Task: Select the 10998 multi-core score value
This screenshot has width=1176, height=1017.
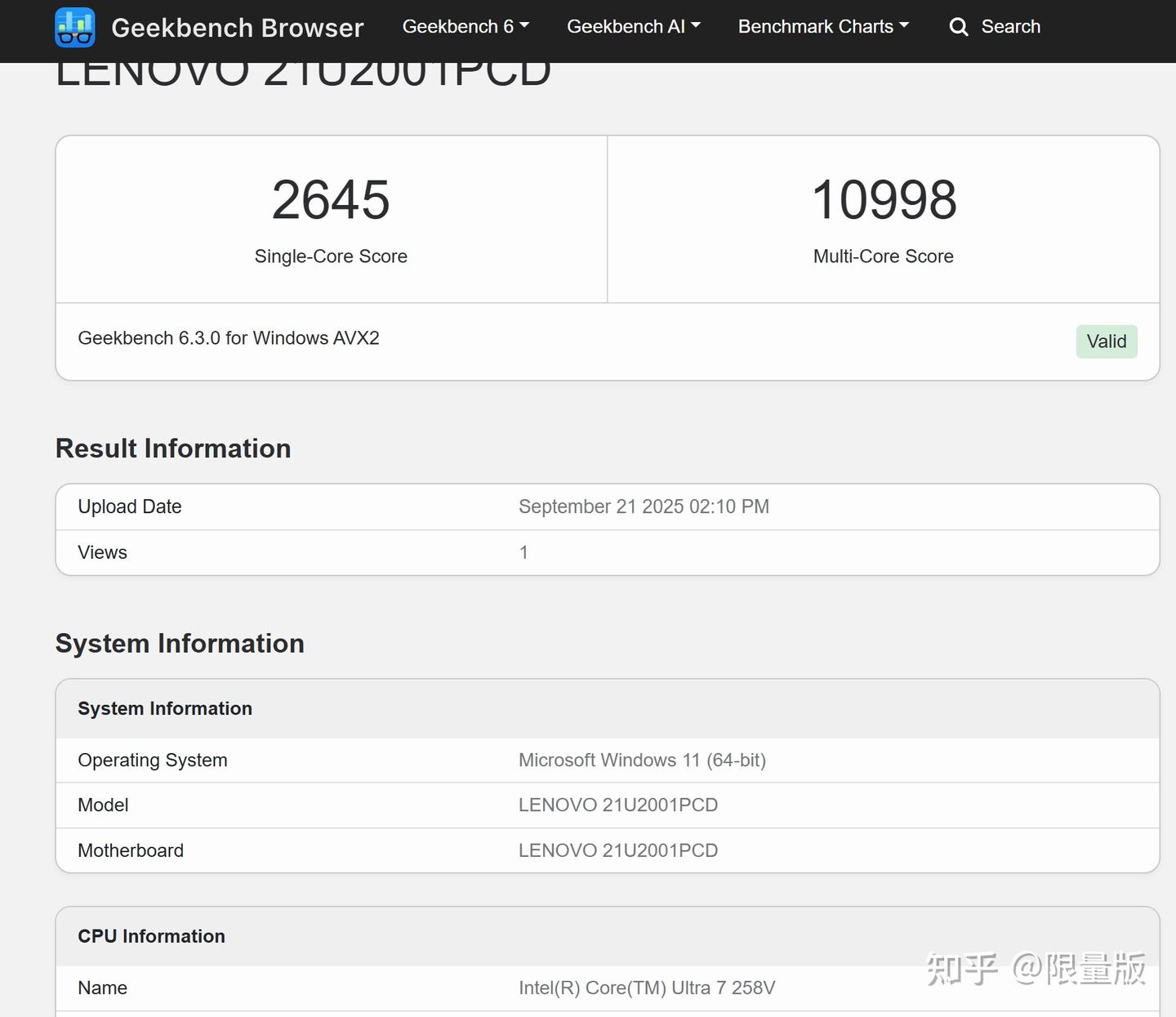Action: pos(884,200)
